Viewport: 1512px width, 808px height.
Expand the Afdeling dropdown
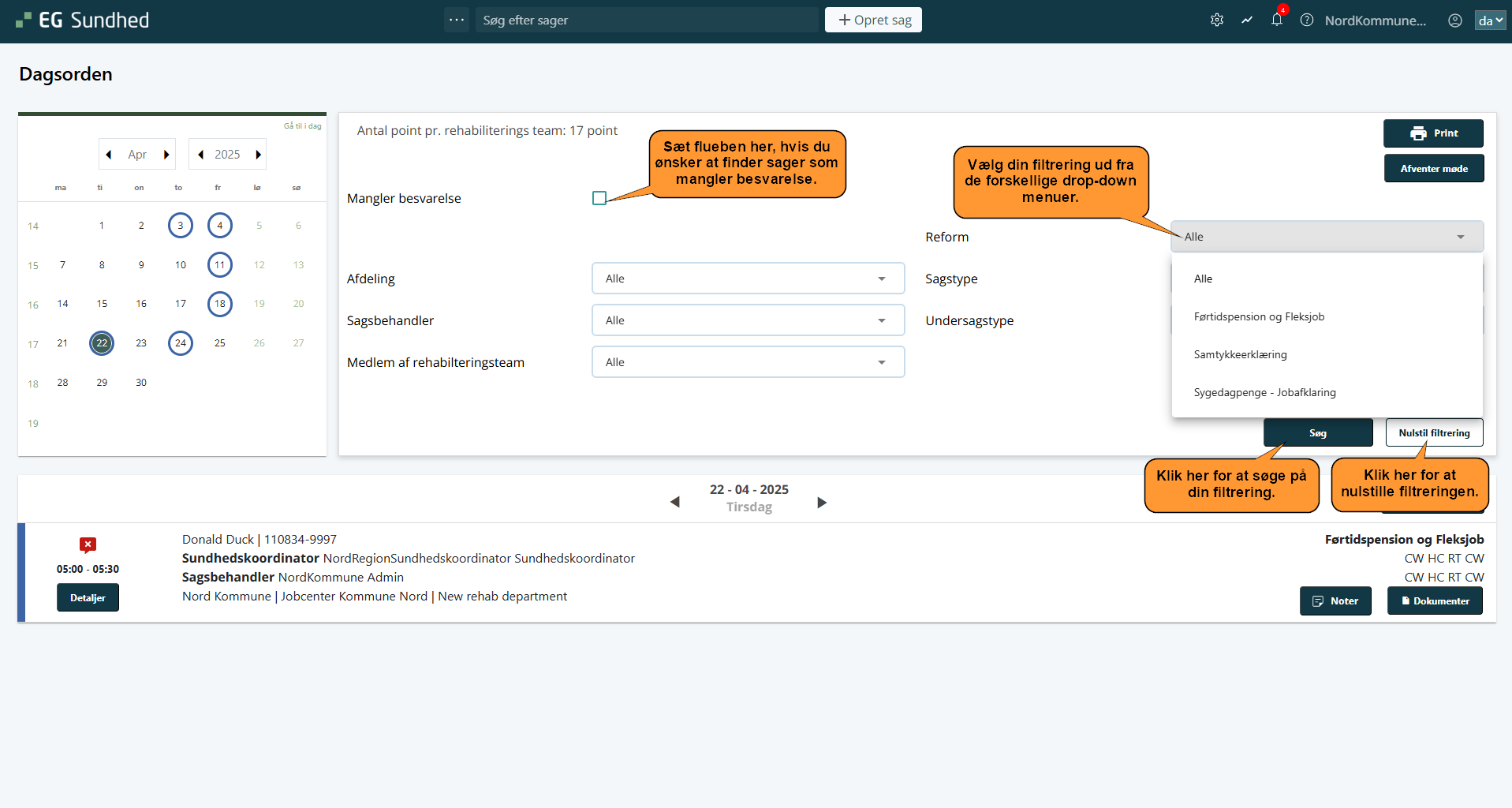click(748, 279)
